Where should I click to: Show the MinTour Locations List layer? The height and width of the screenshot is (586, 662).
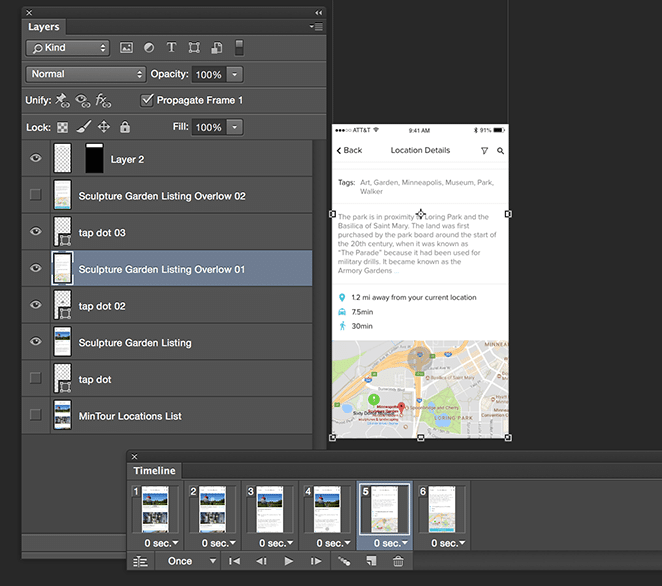(x=36, y=416)
